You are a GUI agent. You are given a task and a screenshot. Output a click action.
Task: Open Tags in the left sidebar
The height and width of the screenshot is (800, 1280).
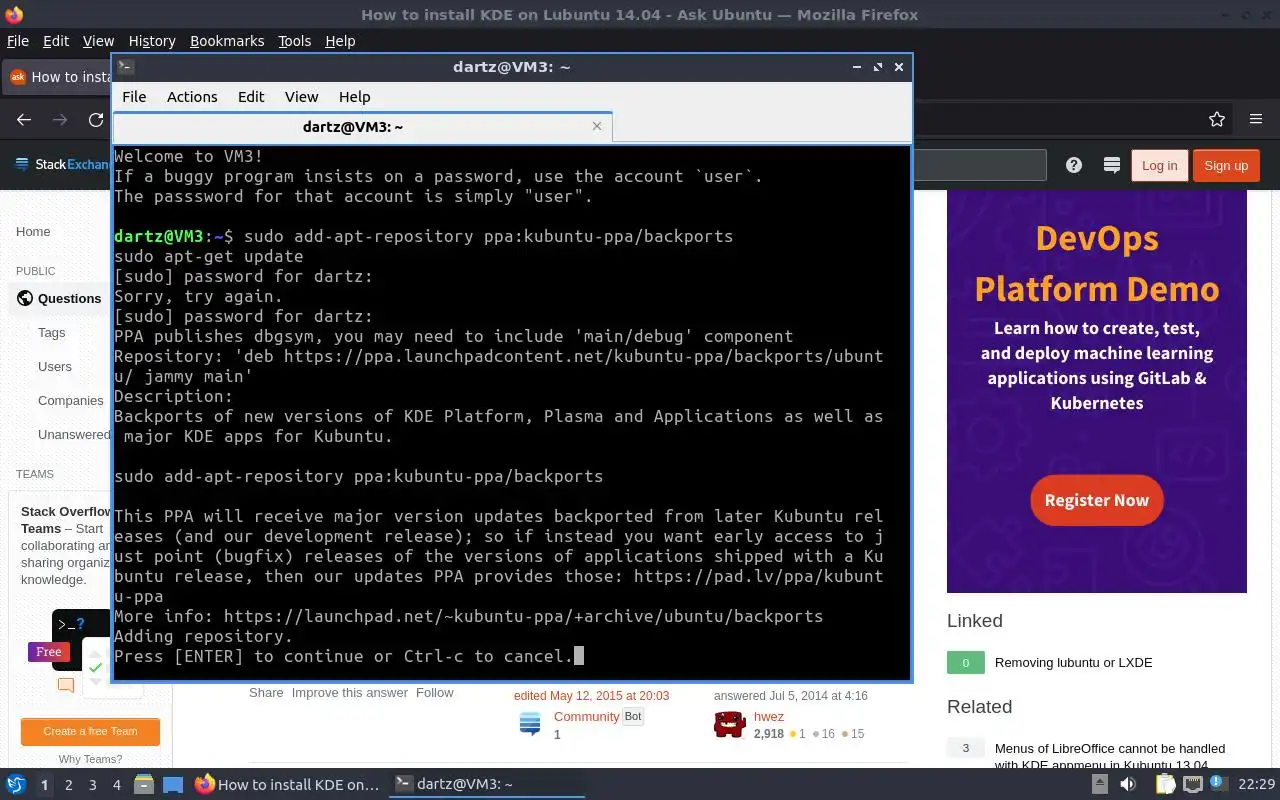click(51, 332)
